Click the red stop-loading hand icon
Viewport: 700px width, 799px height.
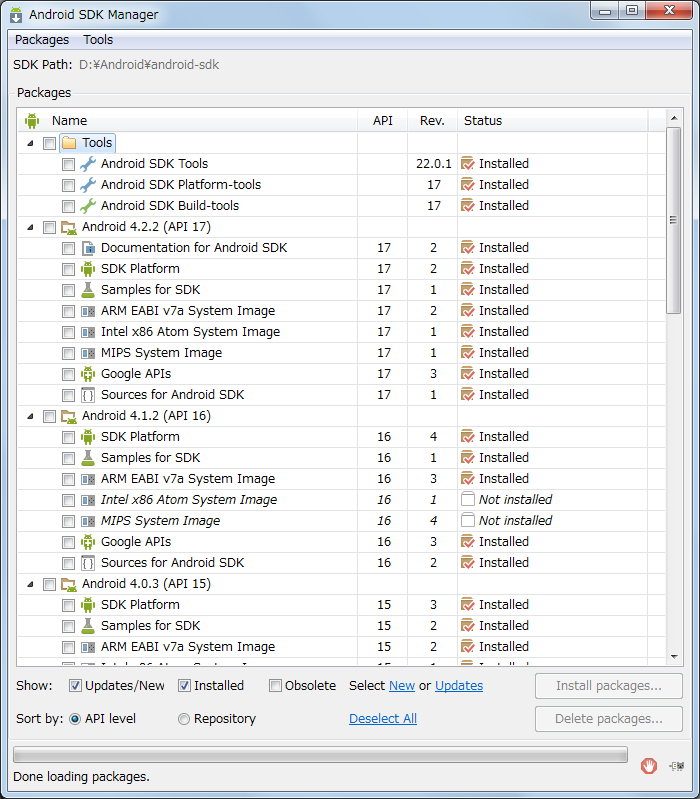click(649, 765)
